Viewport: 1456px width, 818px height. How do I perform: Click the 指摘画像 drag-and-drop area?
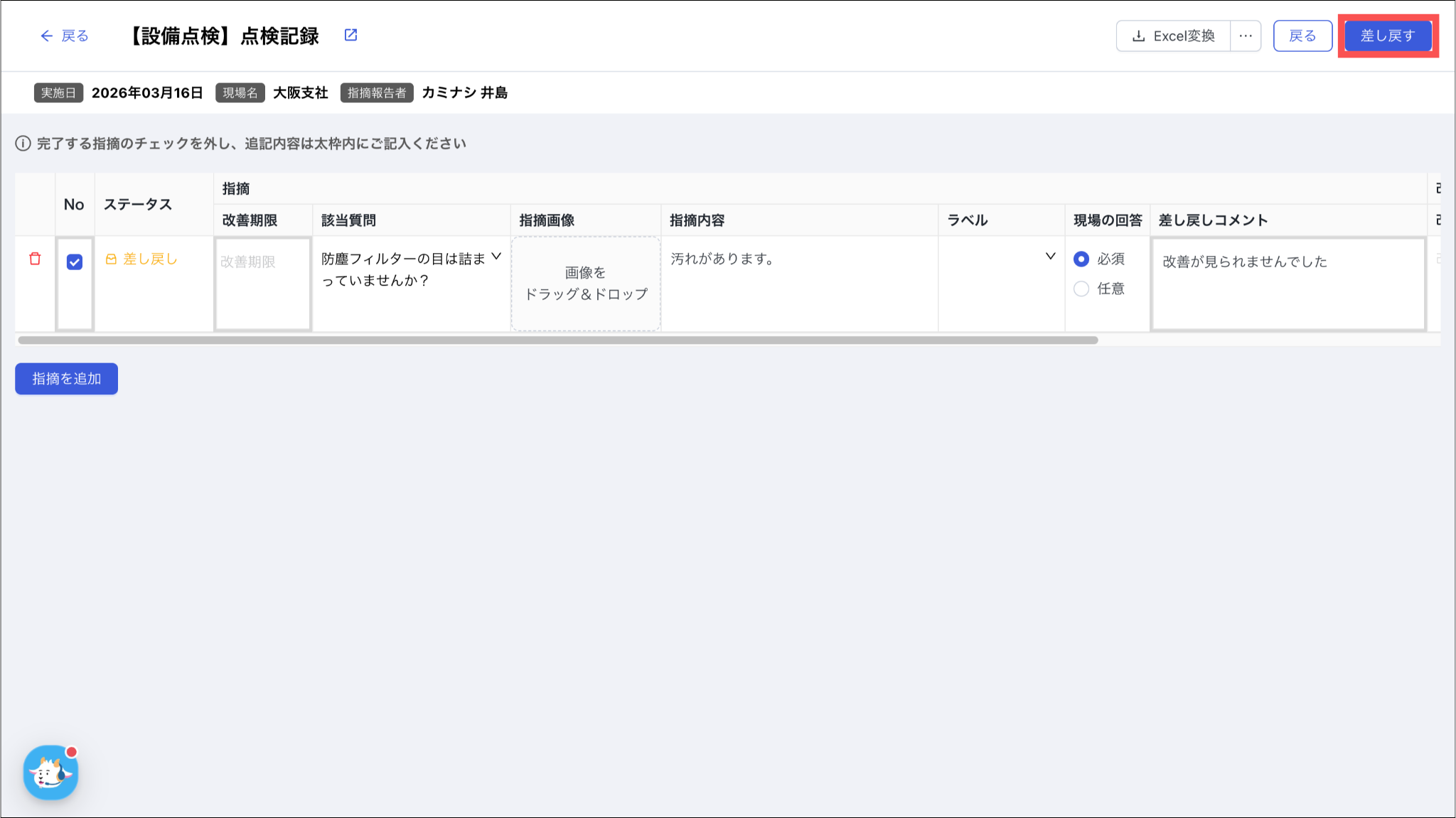click(x=586, y=284)
